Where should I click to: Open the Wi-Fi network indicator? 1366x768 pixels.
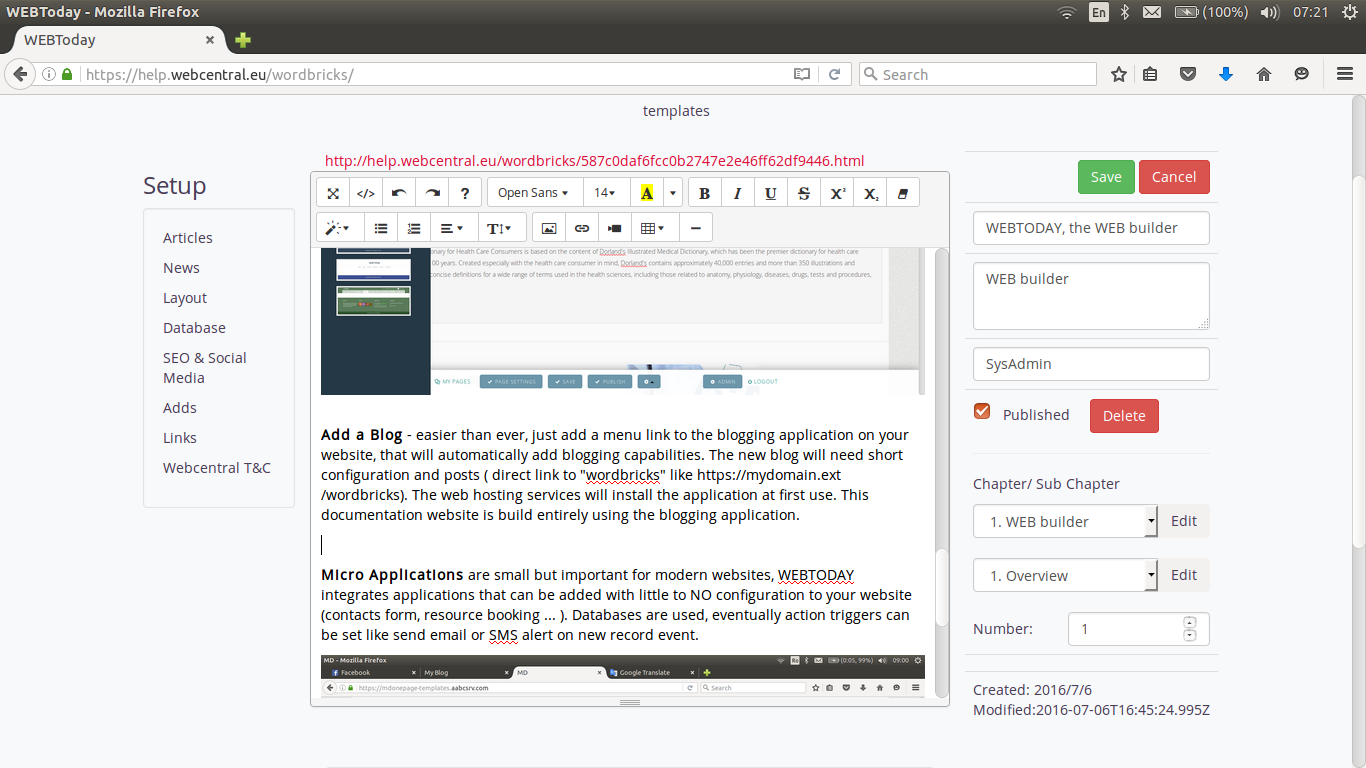[x=1067, y=12]
